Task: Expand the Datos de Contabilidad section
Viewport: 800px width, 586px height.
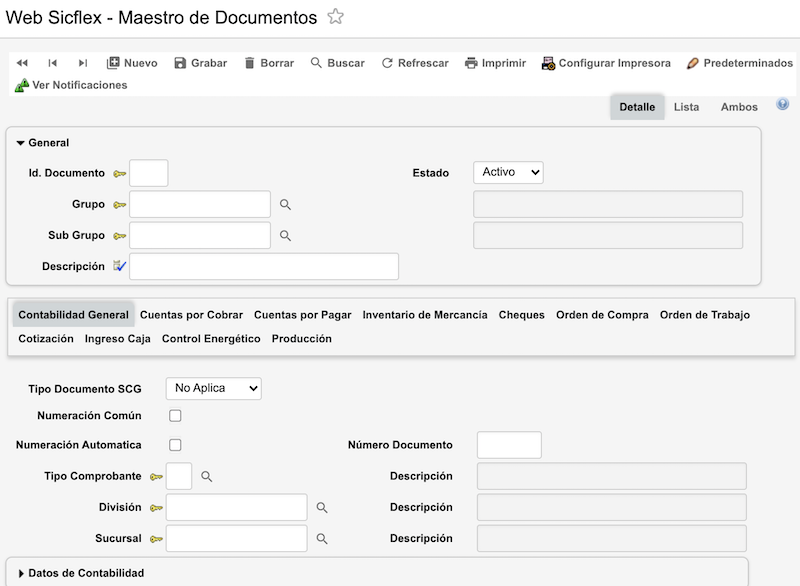Action: (x=21, y=573)
